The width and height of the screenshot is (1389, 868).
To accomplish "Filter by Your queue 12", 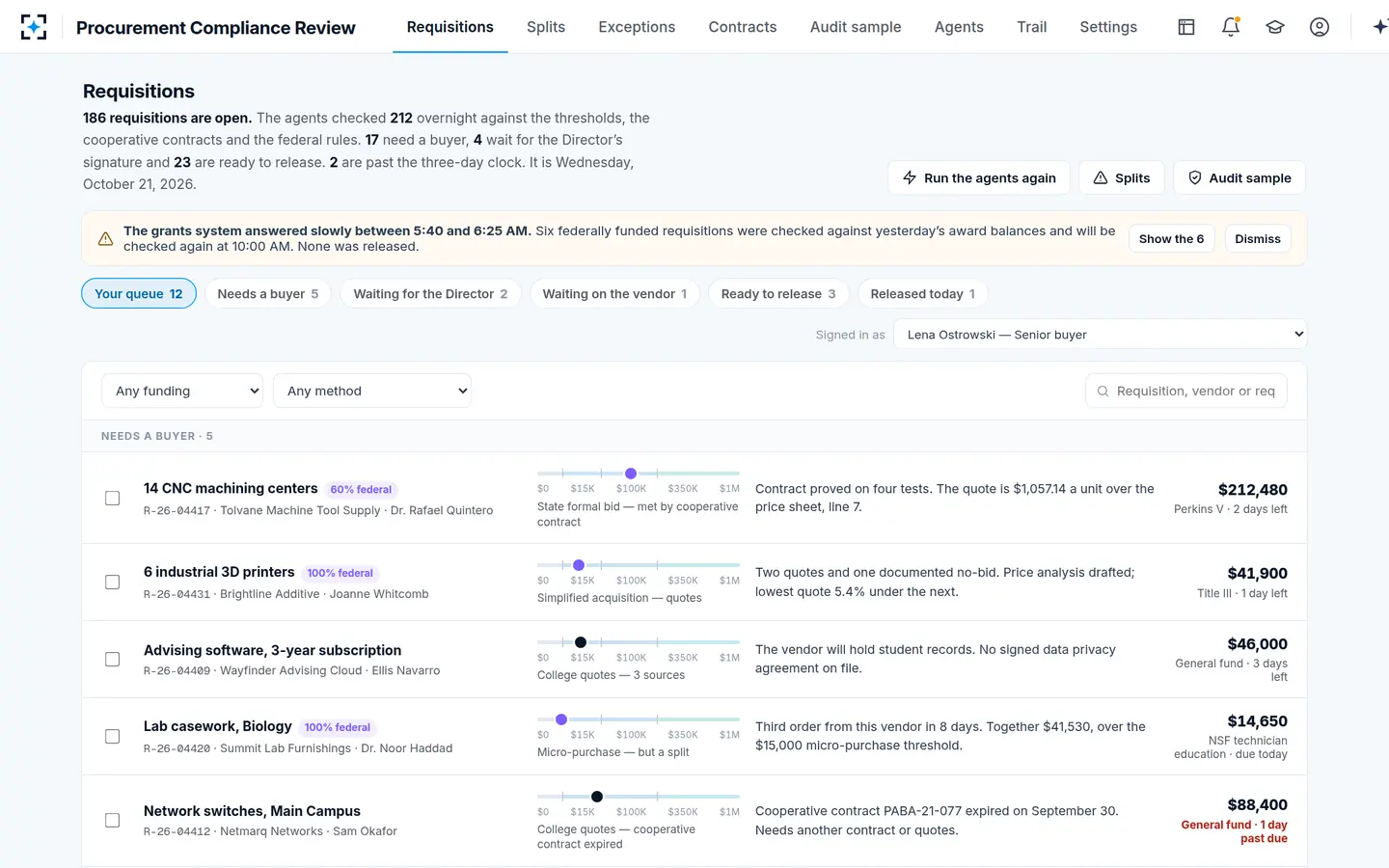I will point(139,294).
